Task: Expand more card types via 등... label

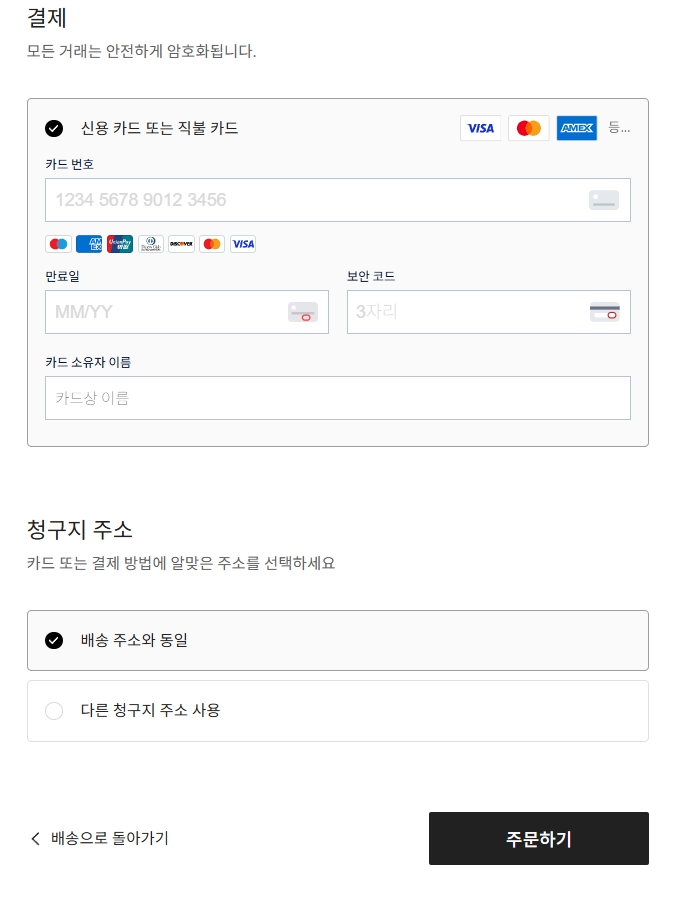Action: 619,128
